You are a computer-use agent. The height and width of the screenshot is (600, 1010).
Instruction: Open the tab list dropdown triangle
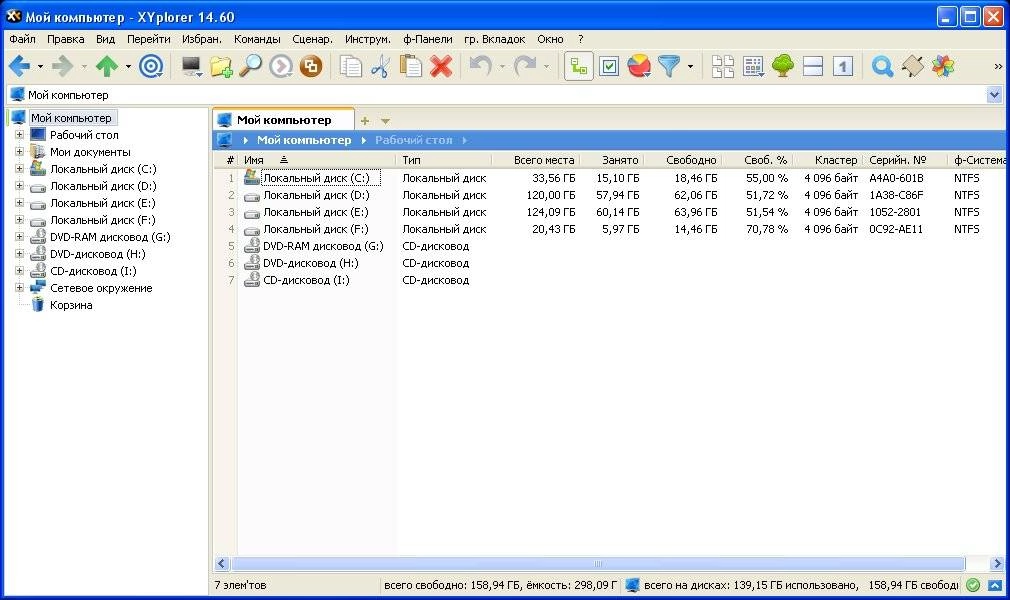click(385, 121)
